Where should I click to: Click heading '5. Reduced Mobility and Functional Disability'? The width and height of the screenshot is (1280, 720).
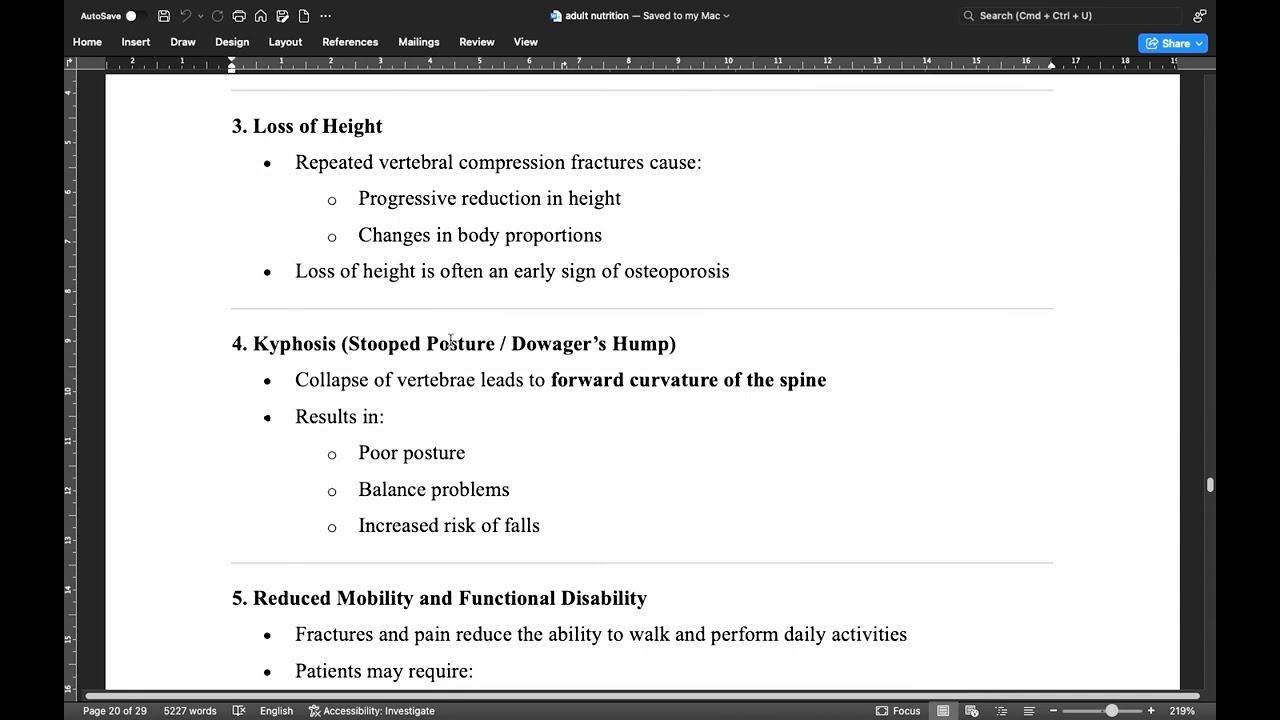[439, 598]
